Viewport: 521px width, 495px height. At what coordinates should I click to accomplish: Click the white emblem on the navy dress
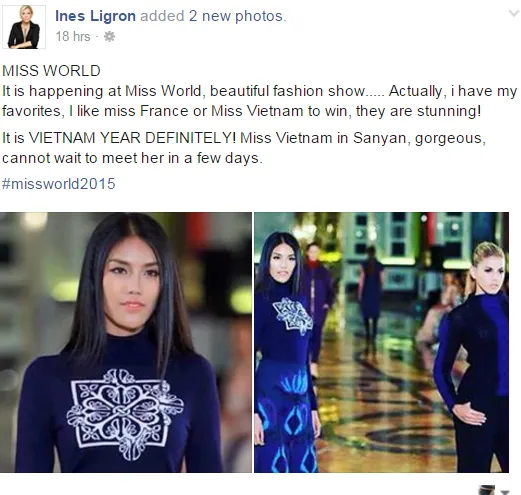tap(125, 413)
